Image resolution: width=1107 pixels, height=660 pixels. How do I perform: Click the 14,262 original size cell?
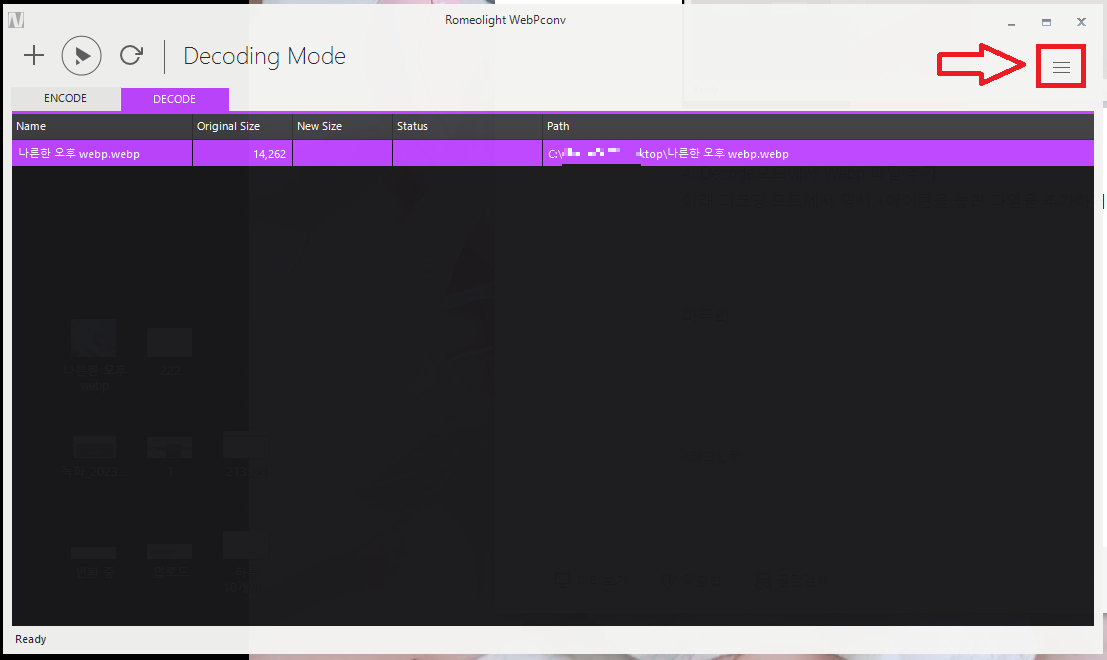click(242, 153)
